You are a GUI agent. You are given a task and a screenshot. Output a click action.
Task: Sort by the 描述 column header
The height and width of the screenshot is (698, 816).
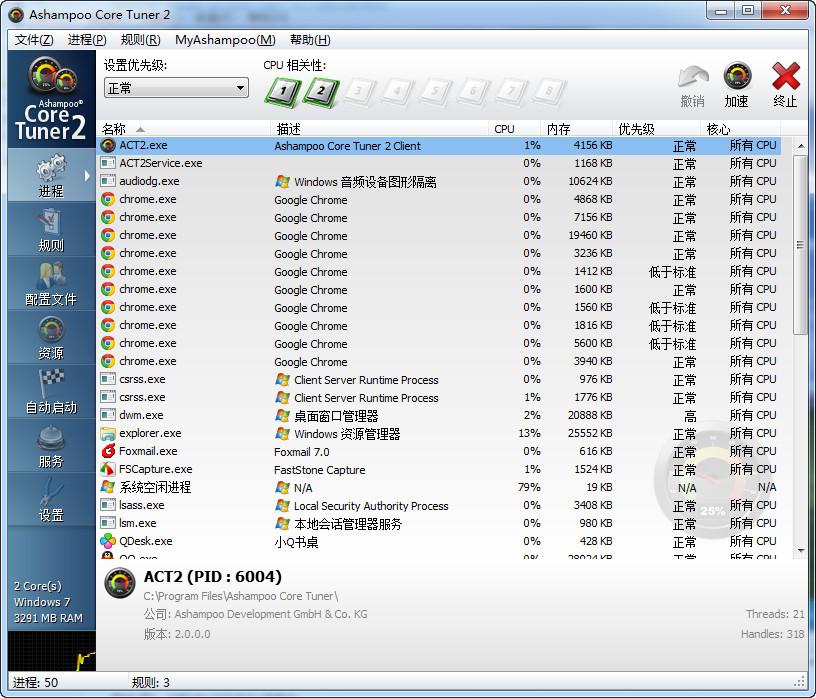379,129
